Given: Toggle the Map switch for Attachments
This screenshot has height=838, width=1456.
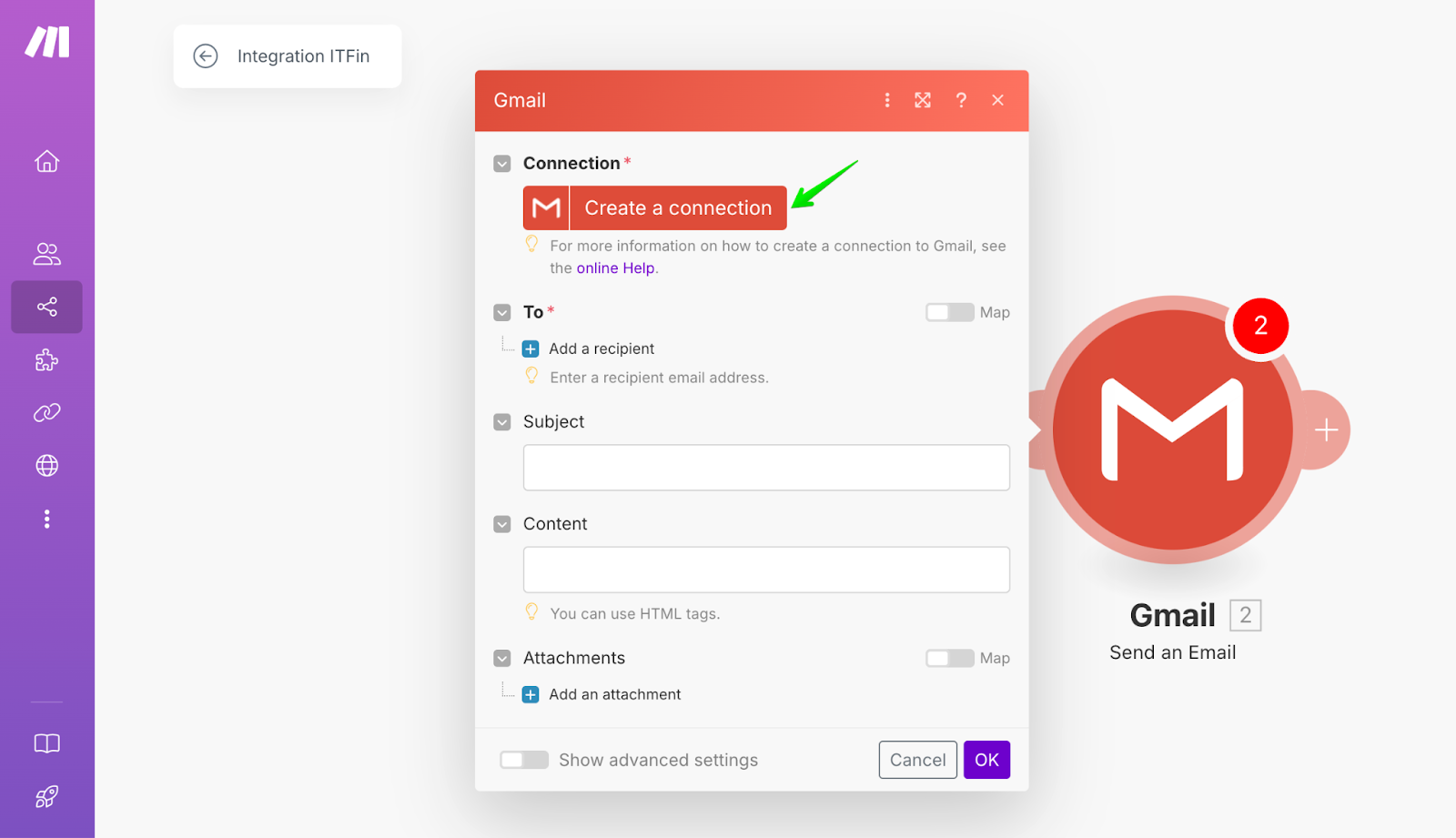Looking at the screenshot, I should pos(950,658).
